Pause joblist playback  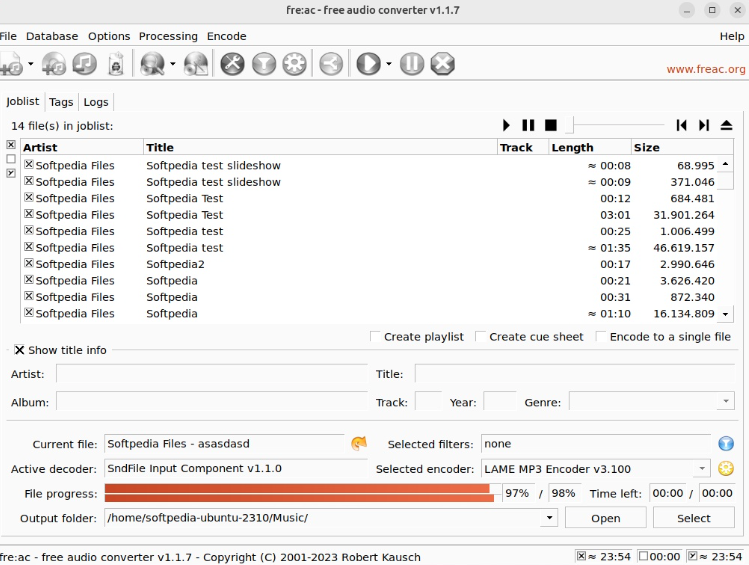[528, 125]
